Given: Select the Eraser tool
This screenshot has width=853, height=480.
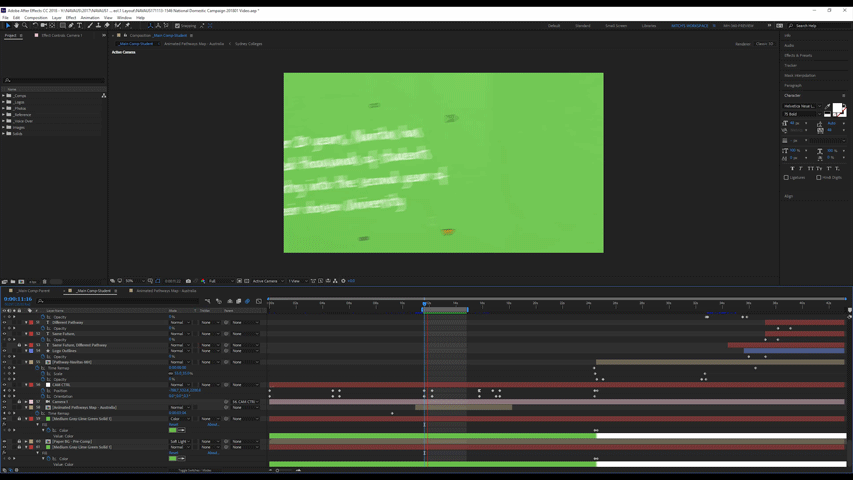Looking at the screenshot, I should tap(107, 26).
